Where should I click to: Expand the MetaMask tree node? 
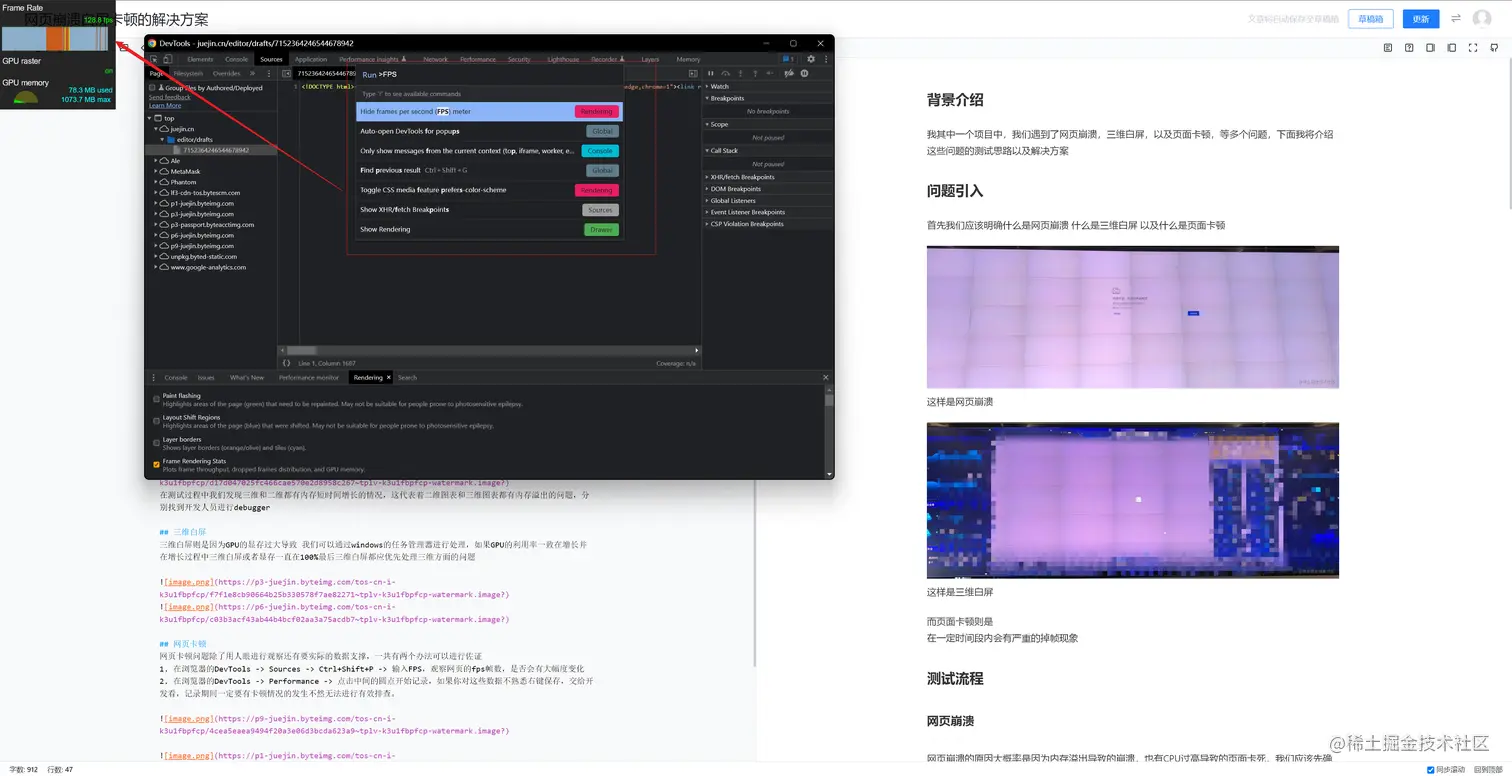coord(156,171)
